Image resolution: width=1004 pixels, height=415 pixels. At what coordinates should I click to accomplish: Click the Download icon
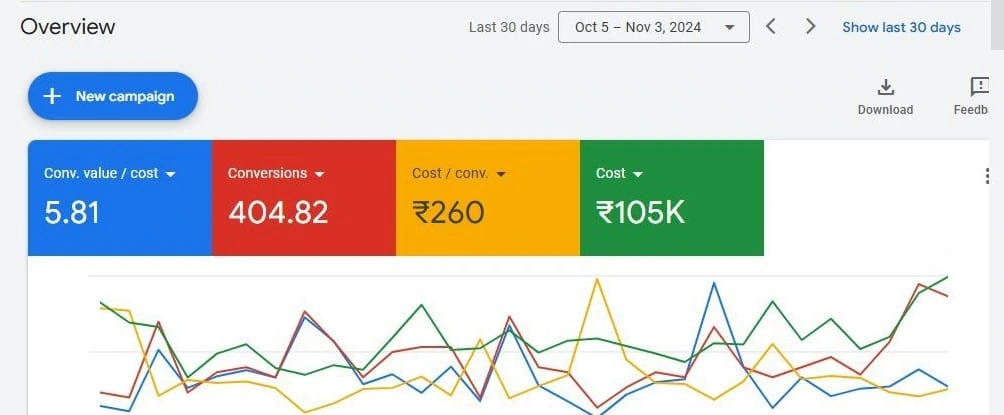click(886, 86)
